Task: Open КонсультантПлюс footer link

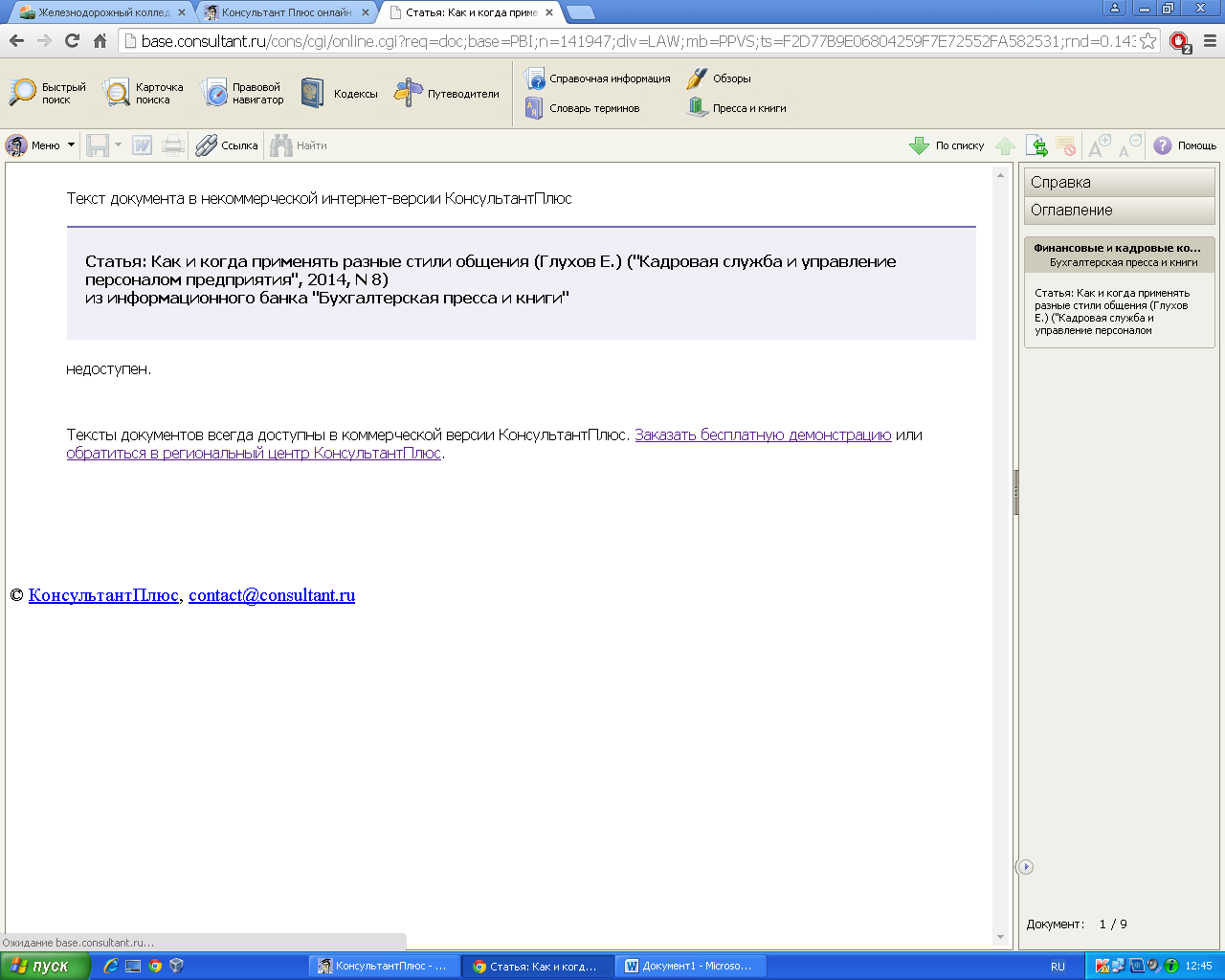Action: click(x=103, y=594)
